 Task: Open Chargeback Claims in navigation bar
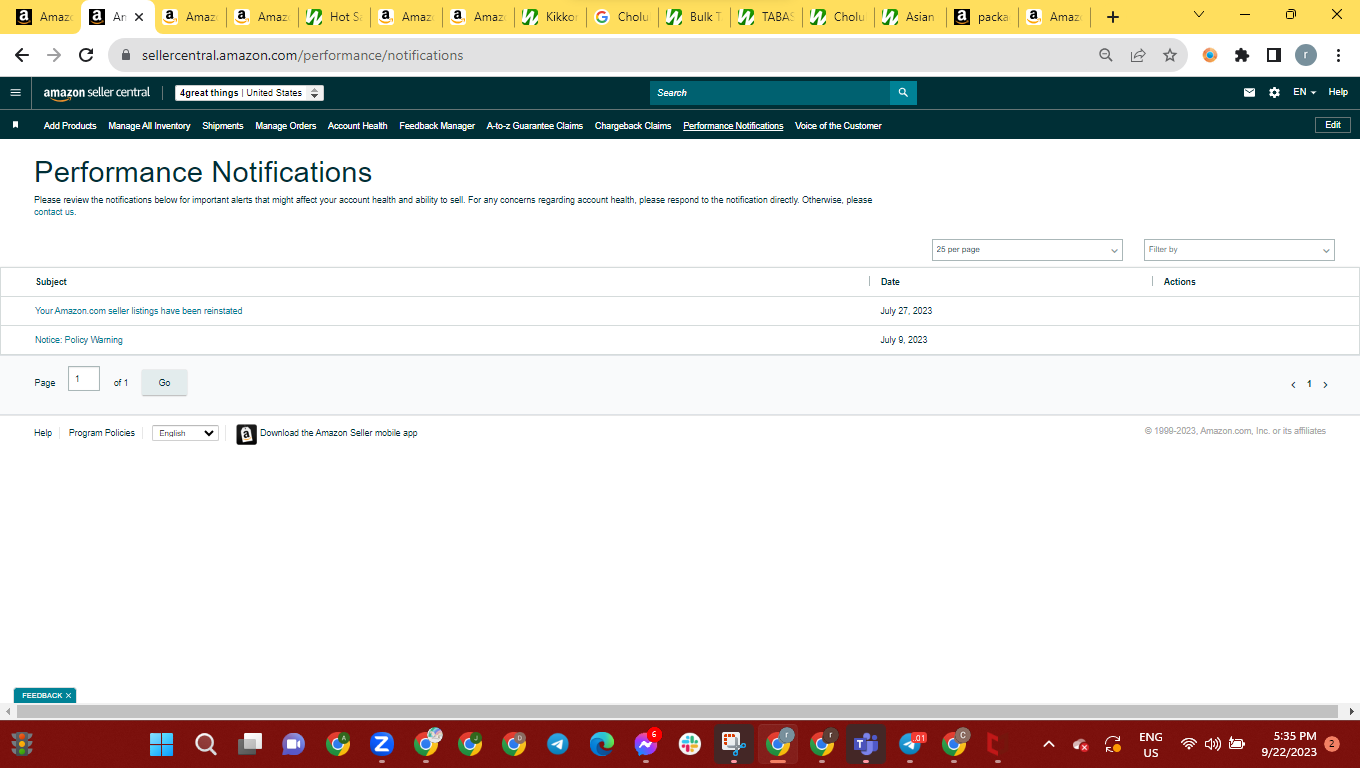633,126
